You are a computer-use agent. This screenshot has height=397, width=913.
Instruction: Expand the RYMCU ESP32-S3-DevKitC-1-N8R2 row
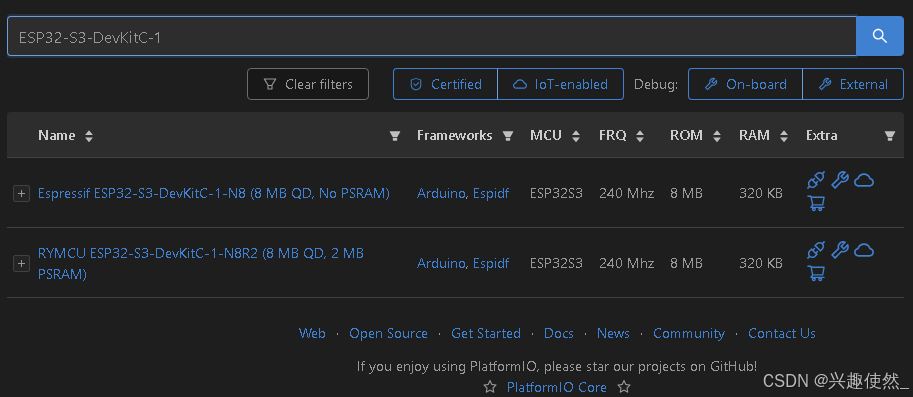point(21,264)
